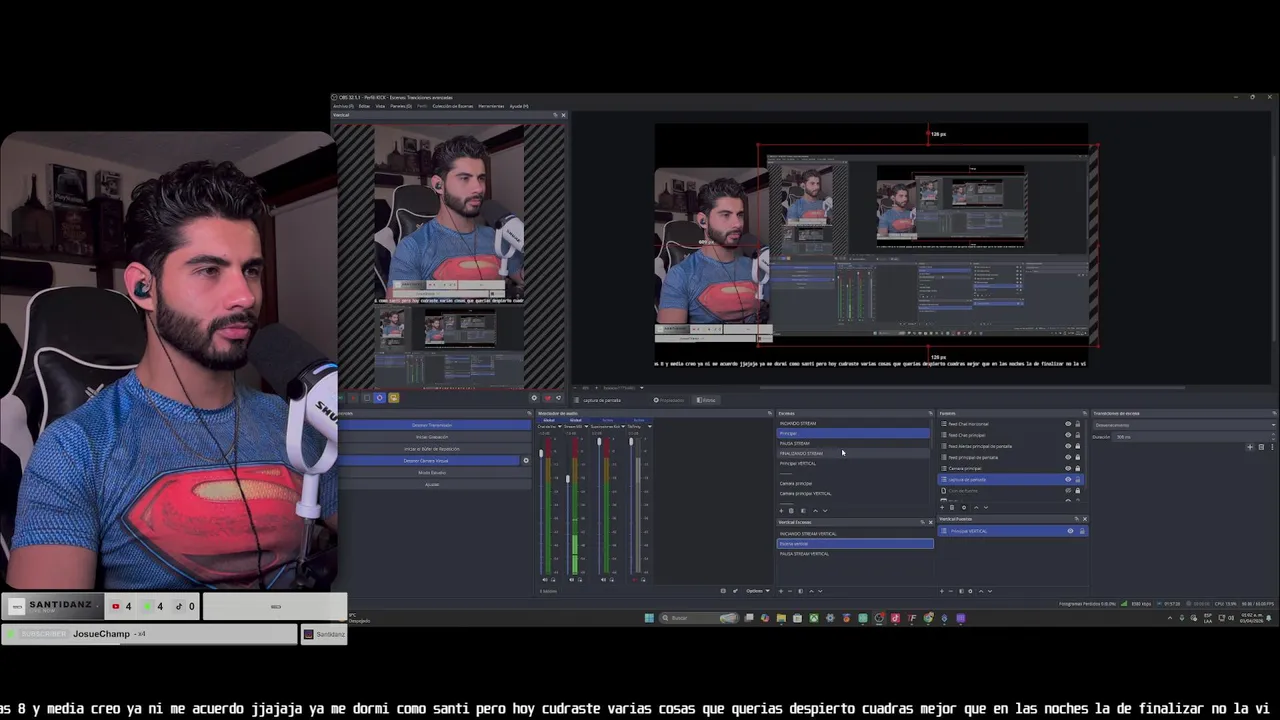The image size is (1280, 720).
Task: Delete selected scene with Escenas trash icon
Action: tap(791, 511)
